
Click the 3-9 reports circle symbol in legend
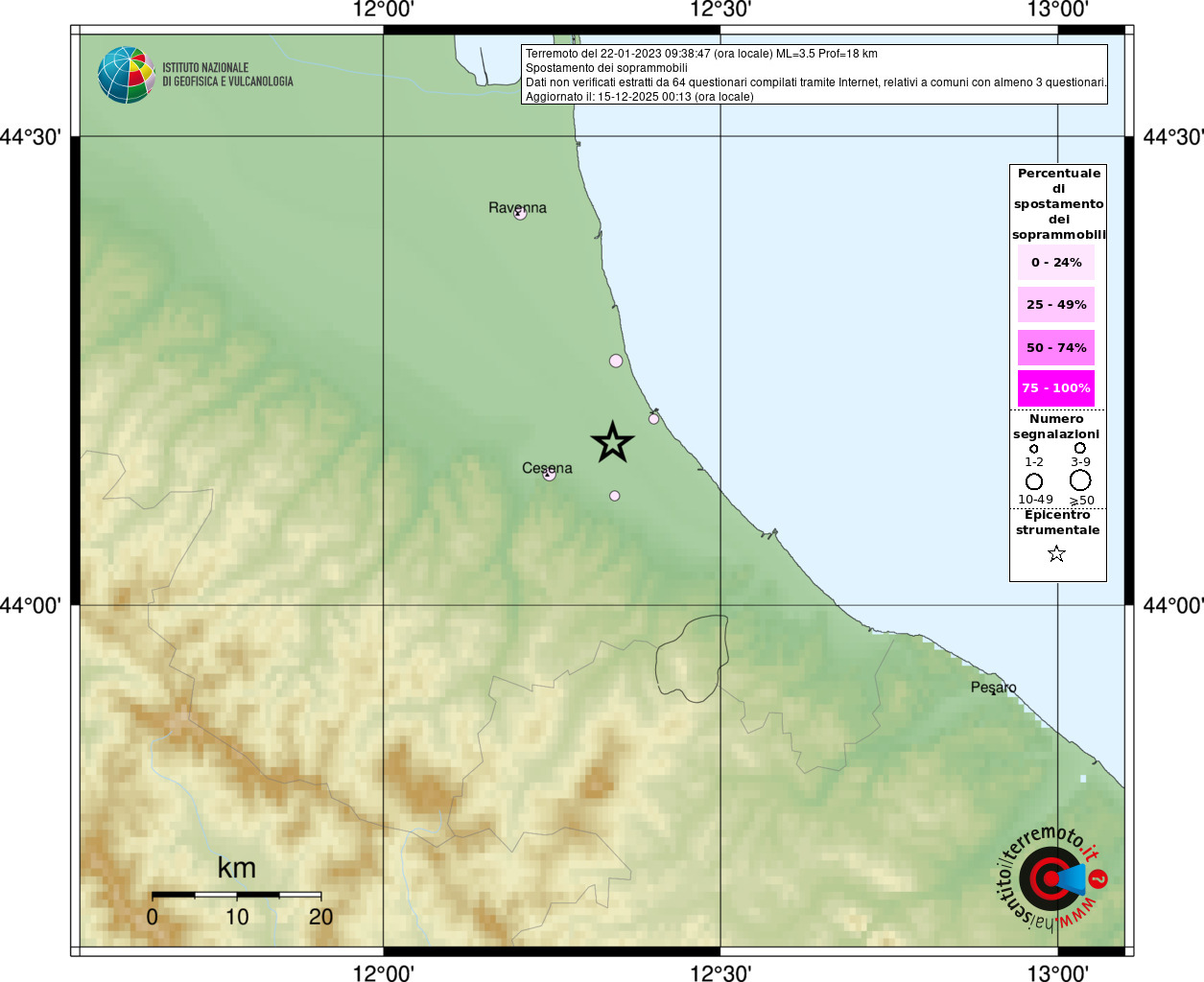click(1080, 448)
